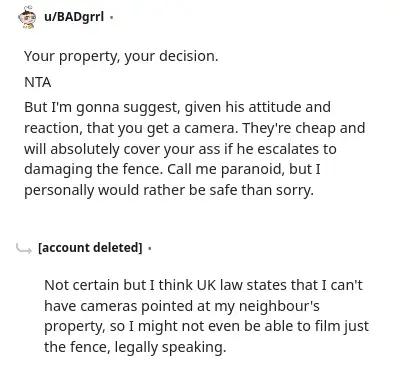
Task: Click the line 'the fence, legally speaking.'
Action: (x=135, y=347)
